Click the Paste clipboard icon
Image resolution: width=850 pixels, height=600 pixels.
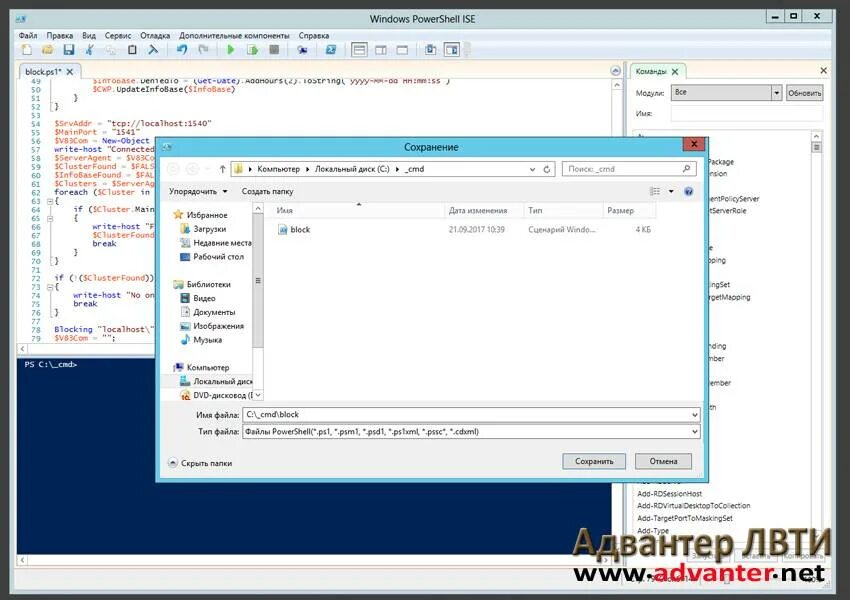point(132,50)
